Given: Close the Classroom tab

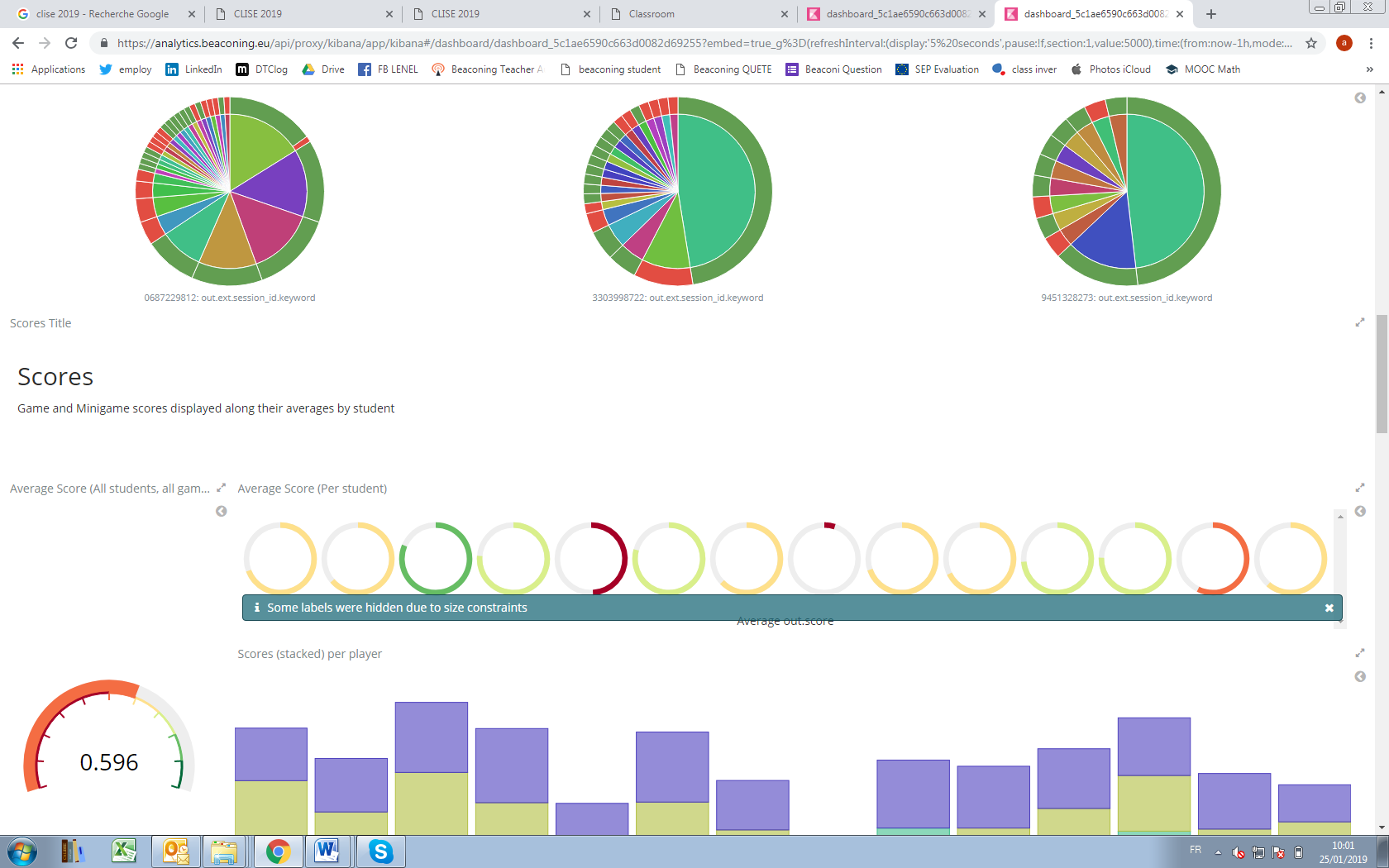Looking at the screenshot, I should pyautogui.click(x=784, y=14).
